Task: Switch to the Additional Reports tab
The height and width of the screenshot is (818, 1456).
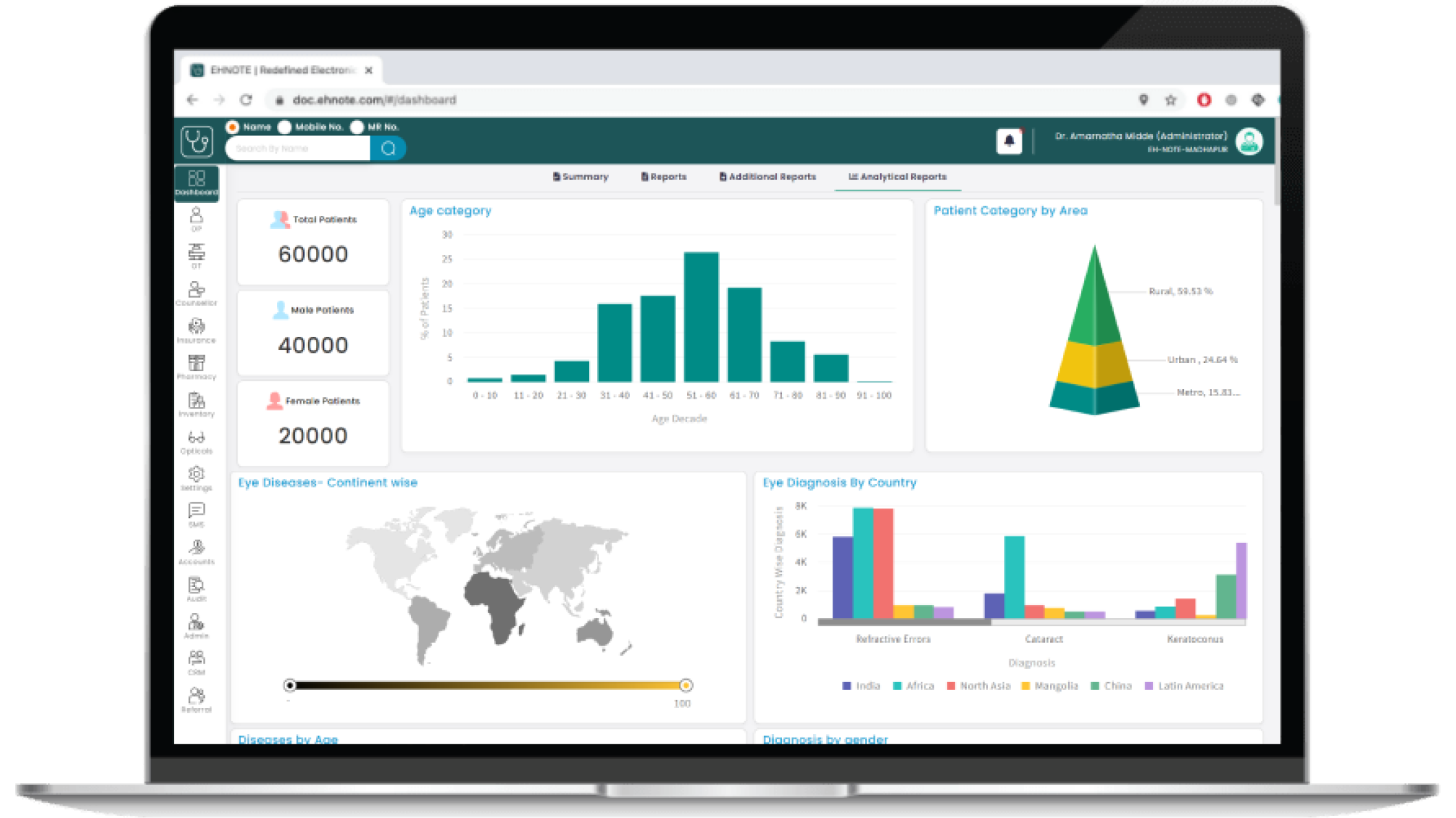Action: point(768,177)
